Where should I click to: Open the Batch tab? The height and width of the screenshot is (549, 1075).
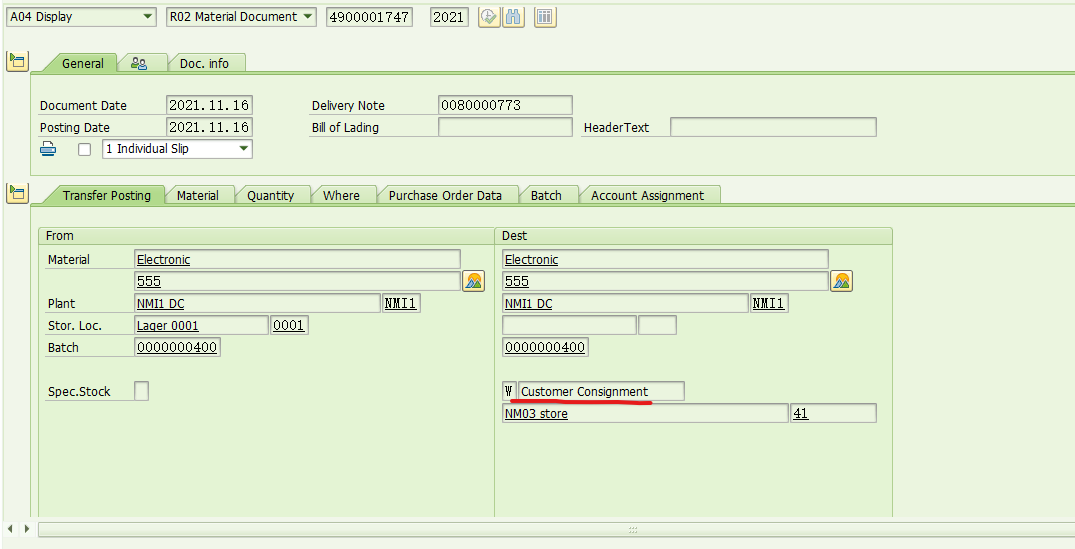546,195
